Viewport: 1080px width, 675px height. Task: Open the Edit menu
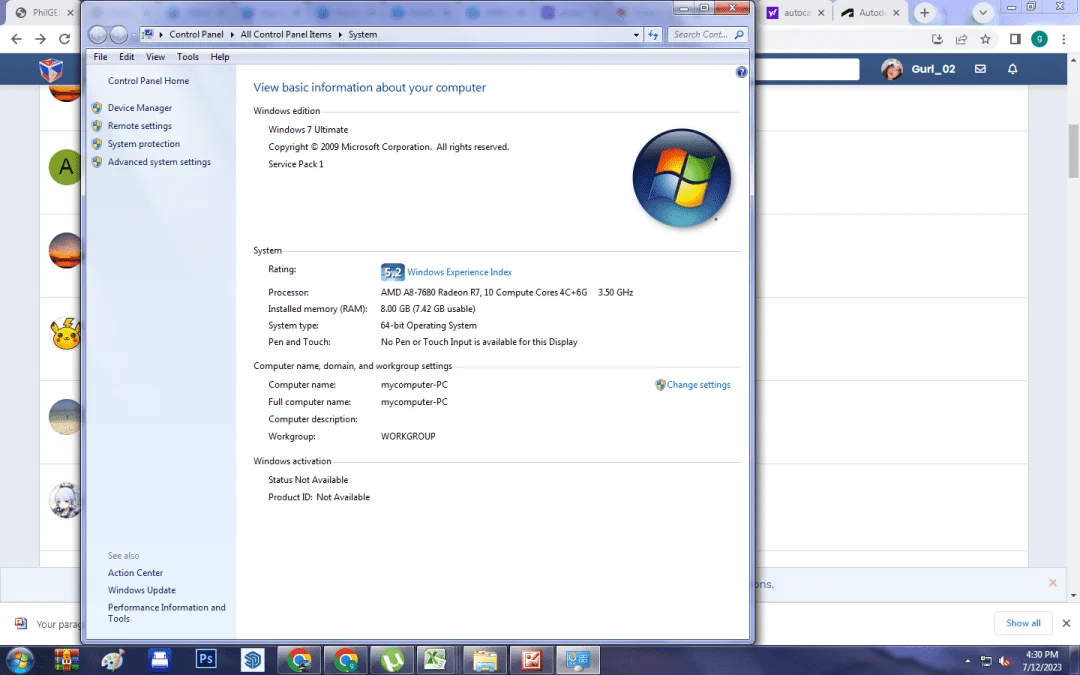click(x=127, y=57)
